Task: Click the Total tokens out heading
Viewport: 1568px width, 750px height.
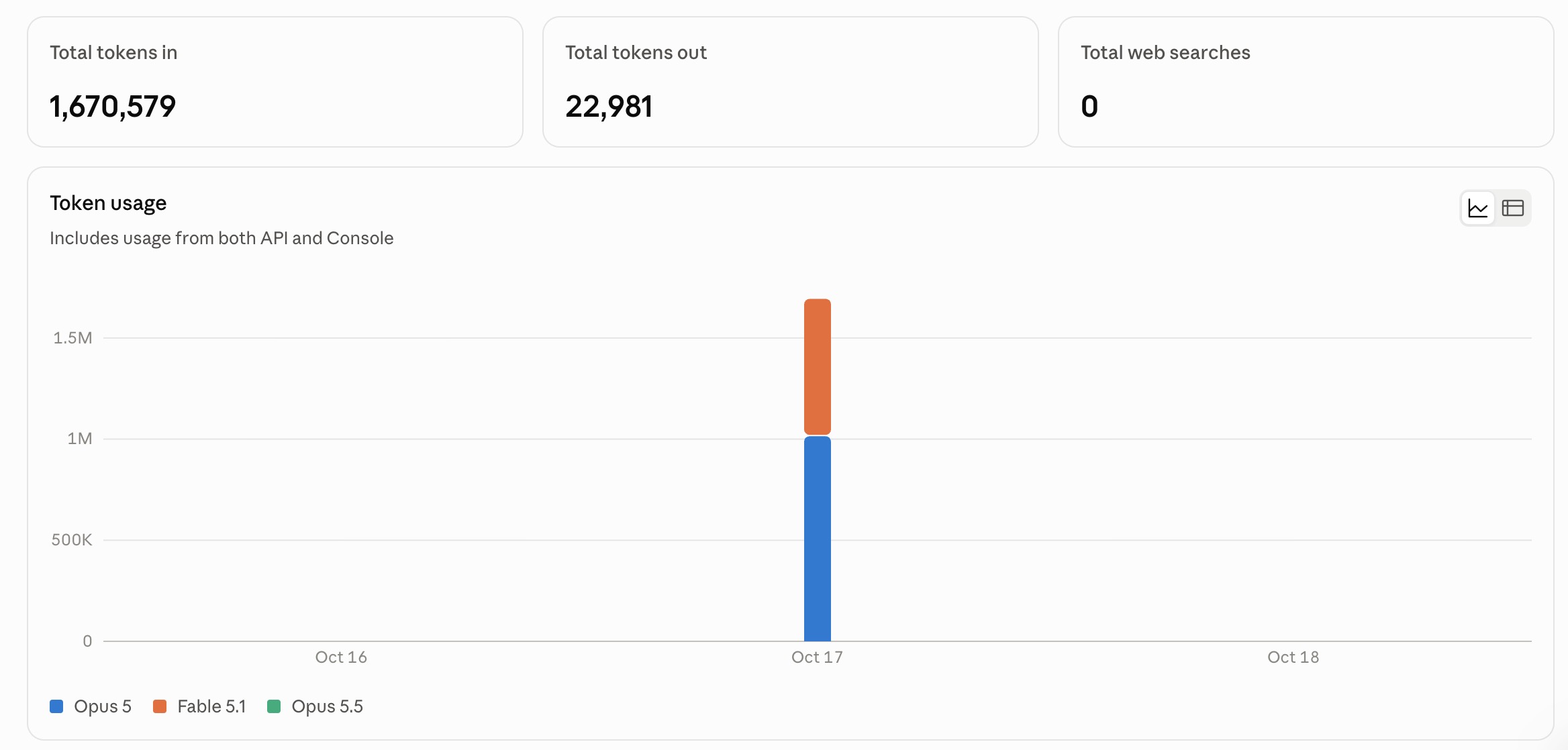Action: point(636,53)
